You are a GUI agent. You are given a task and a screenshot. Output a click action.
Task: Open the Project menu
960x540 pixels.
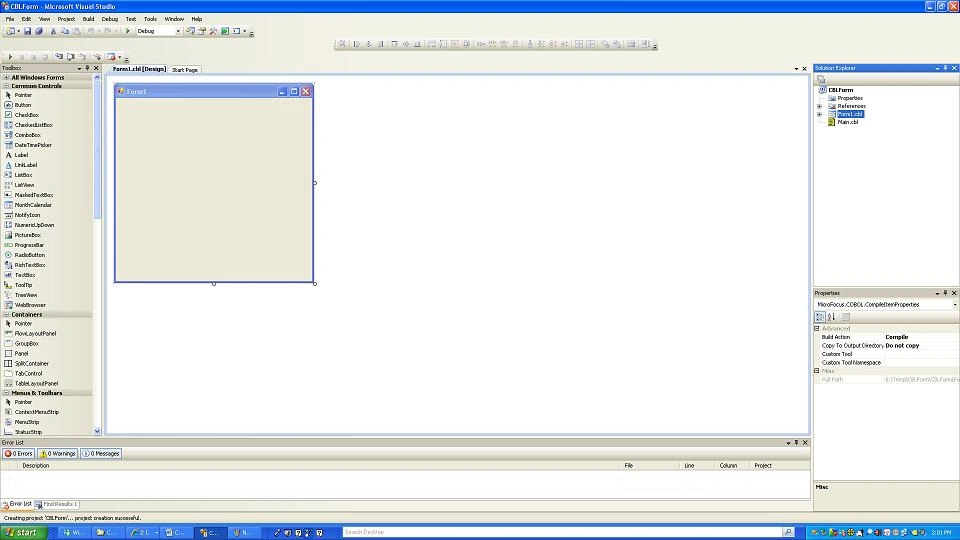66,19
